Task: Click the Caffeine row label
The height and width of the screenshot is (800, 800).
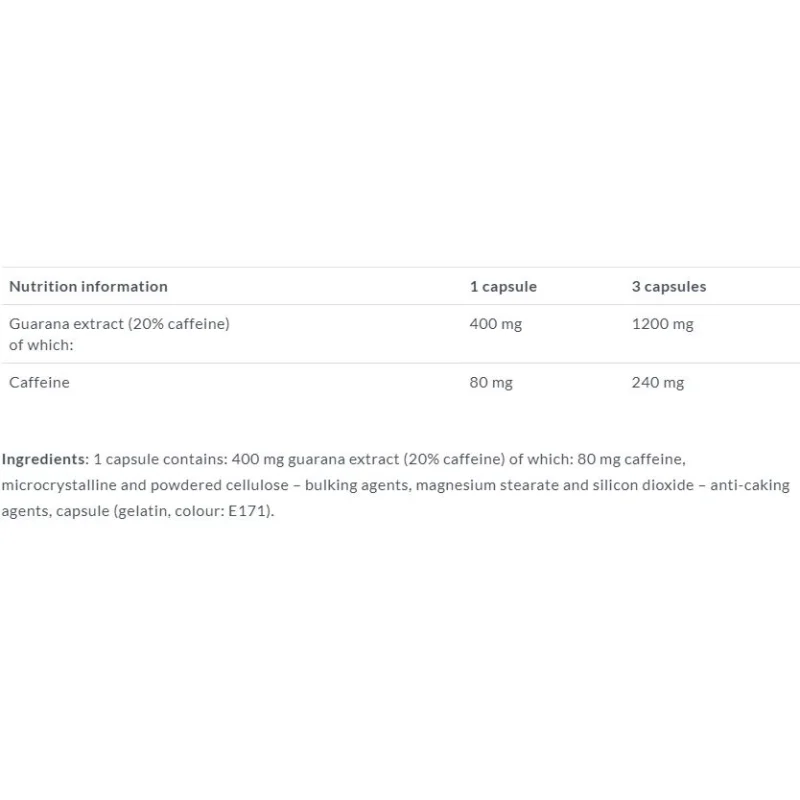Action: coord(39,383)
